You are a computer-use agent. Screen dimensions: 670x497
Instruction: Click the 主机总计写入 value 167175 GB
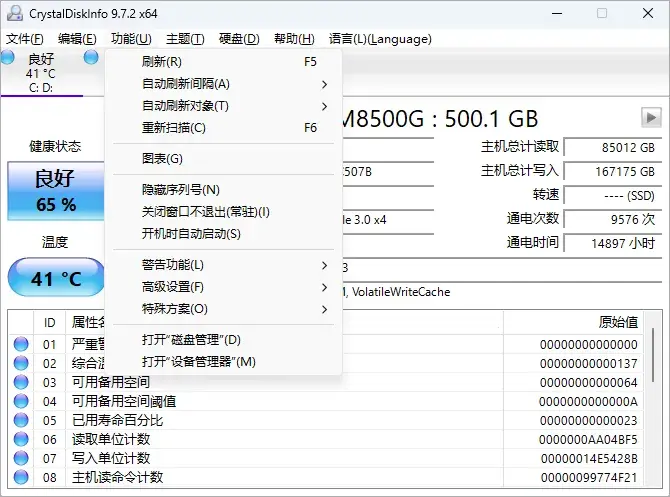(613, 172)
